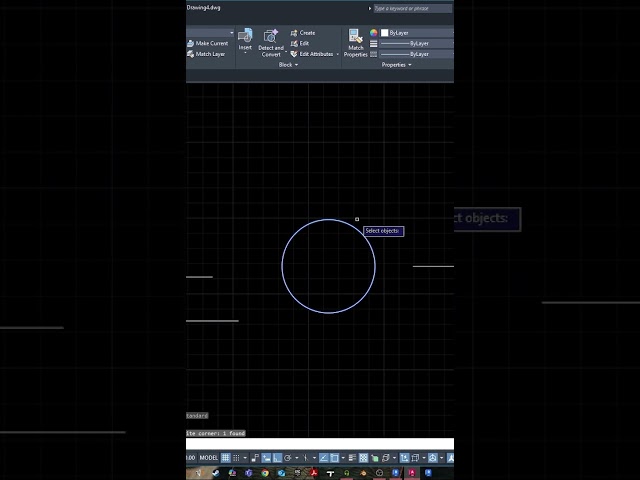Open polar tracking settings arrow
Image resolution: width=640 pixels, height=480 pixels.
[297, 458]
